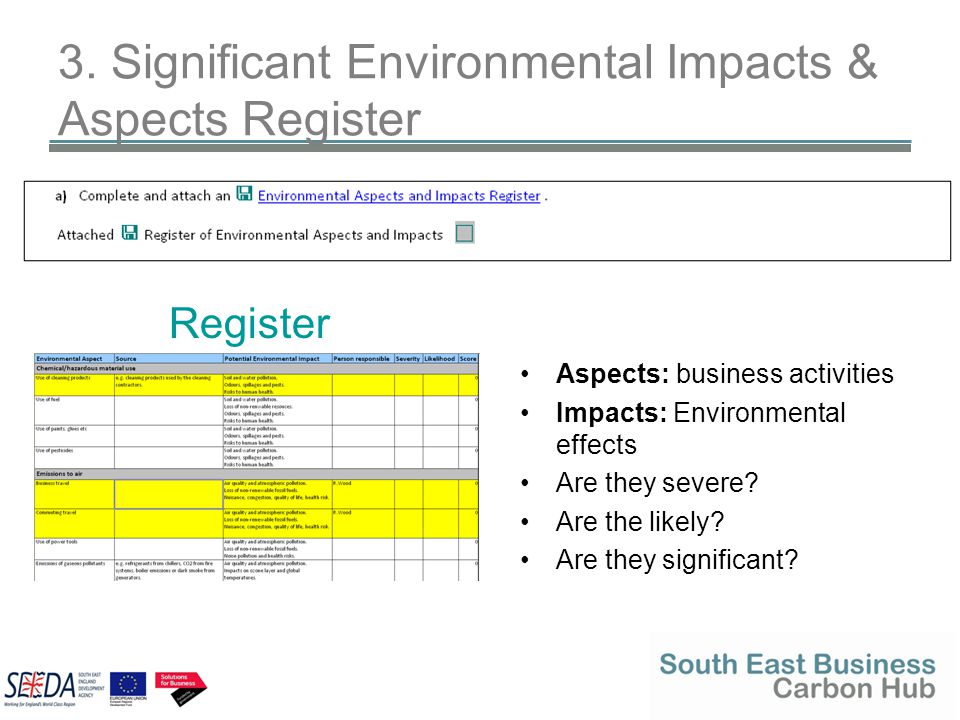The height and width of the screenshot is (720, 960).
Task: Click the 'Impacts: Environmental effects' bullet
Action: 700,428
